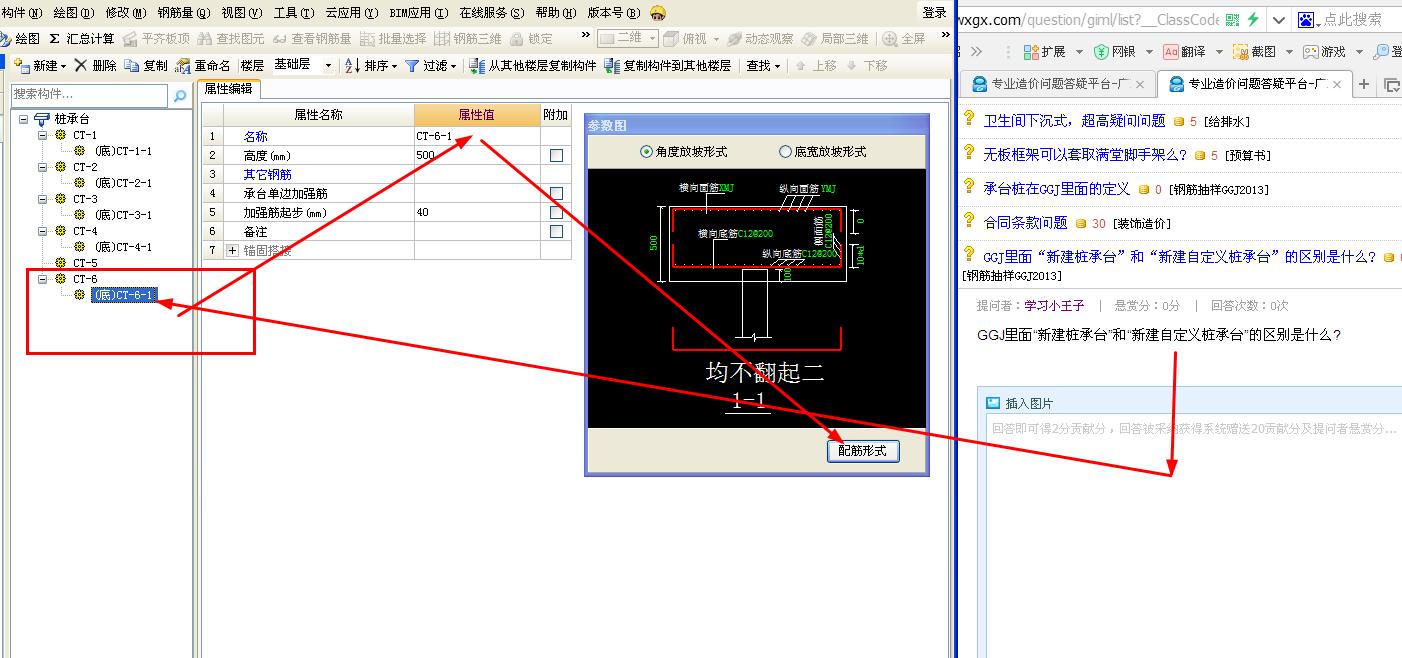Click the 配筋形式 button
This screenshot has height=658, width=1402.
click(x=863, y=451)
